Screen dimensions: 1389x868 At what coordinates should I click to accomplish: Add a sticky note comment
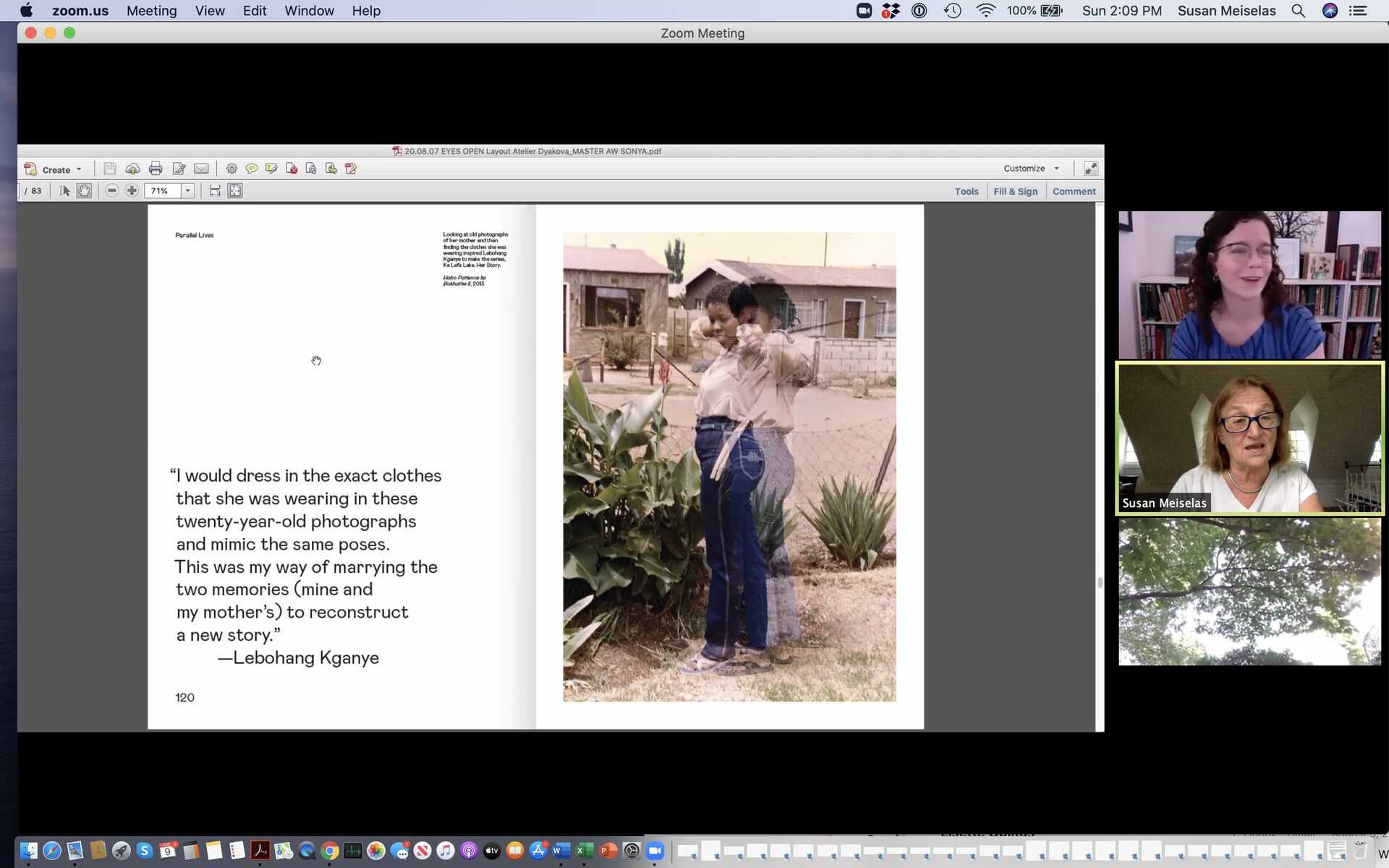coord(251,169)
